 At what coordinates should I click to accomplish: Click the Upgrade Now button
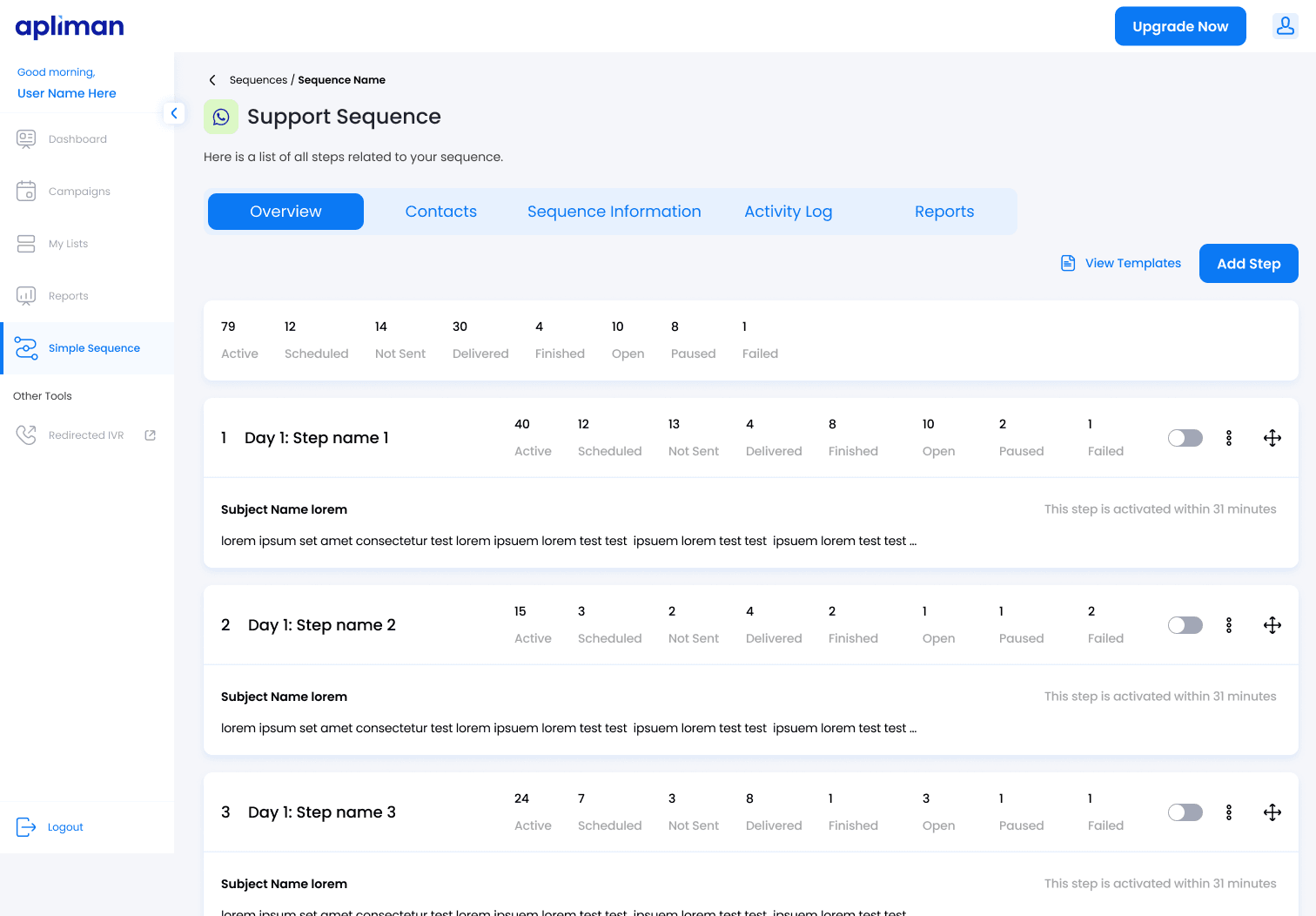[1180, 26]
